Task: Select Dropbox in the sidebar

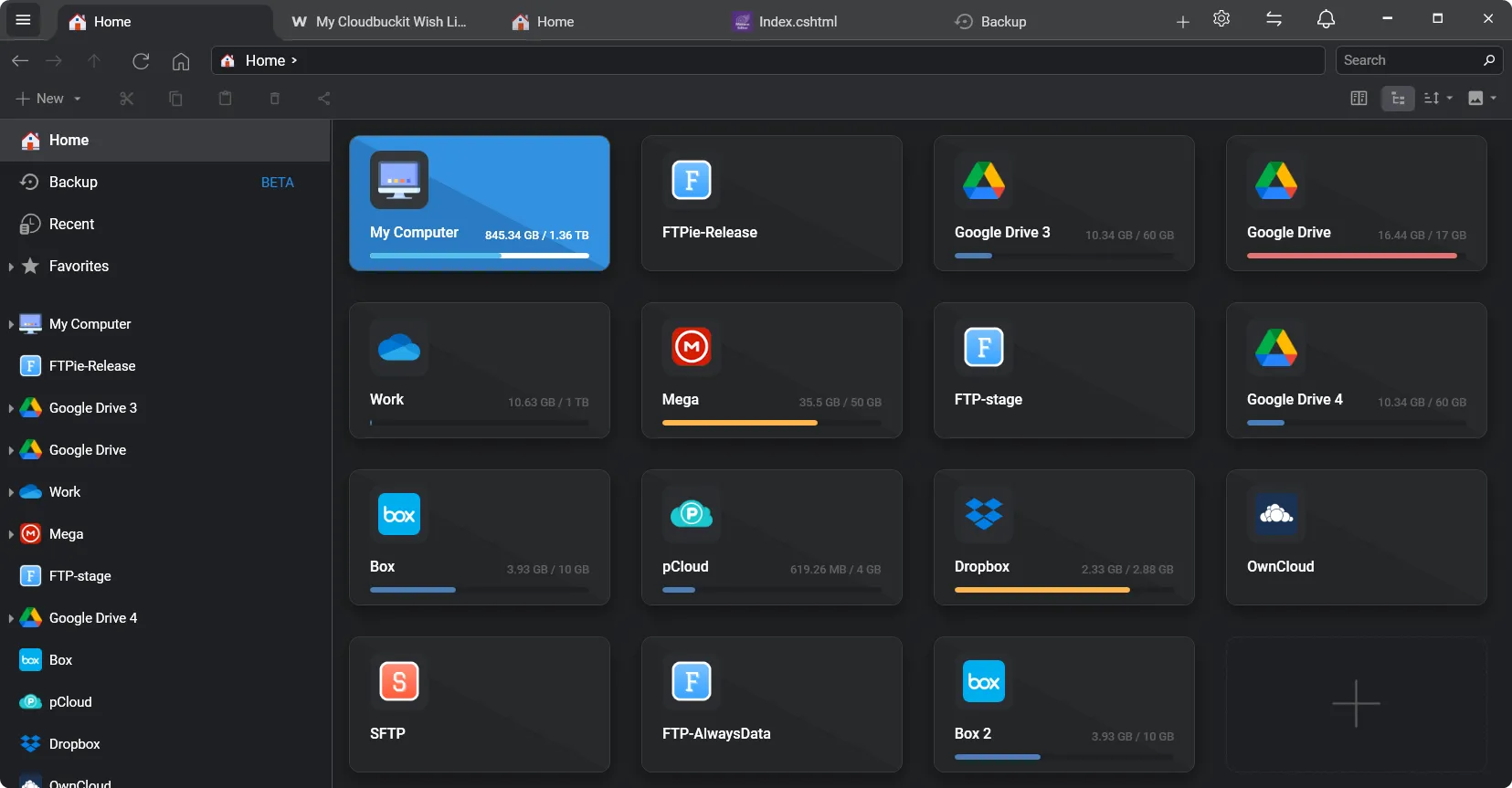Action: [x=164, y=744]
